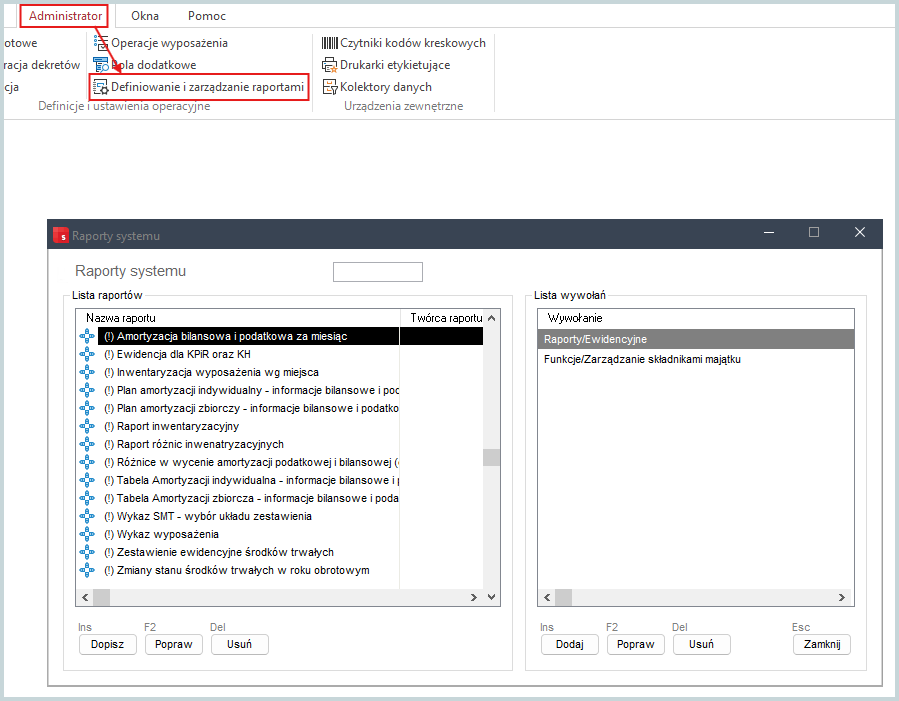Click Drukarki etykietujące printer icon
The image size is (899, 701).
330,65
